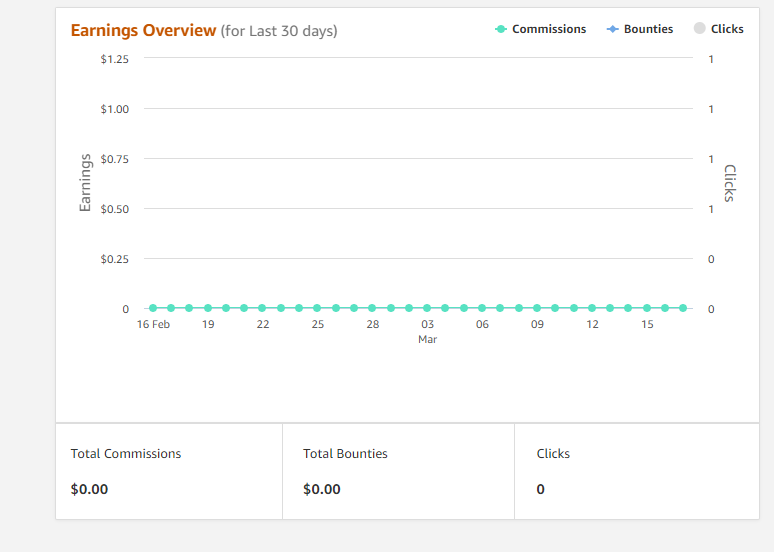Select the data point above 19
This screenshot has width=774, height=552.
pos(208,308)
